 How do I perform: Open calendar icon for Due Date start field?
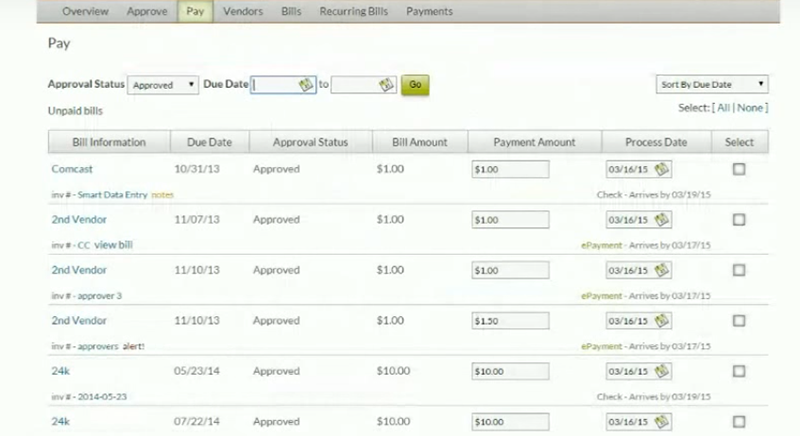pyautogui.click(x=308, y=86)
